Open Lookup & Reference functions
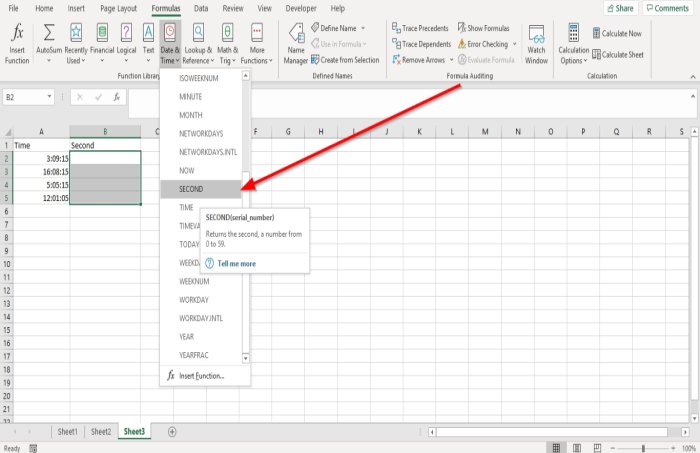The height and width of the screenshot is (453, 700). [198, 44]
